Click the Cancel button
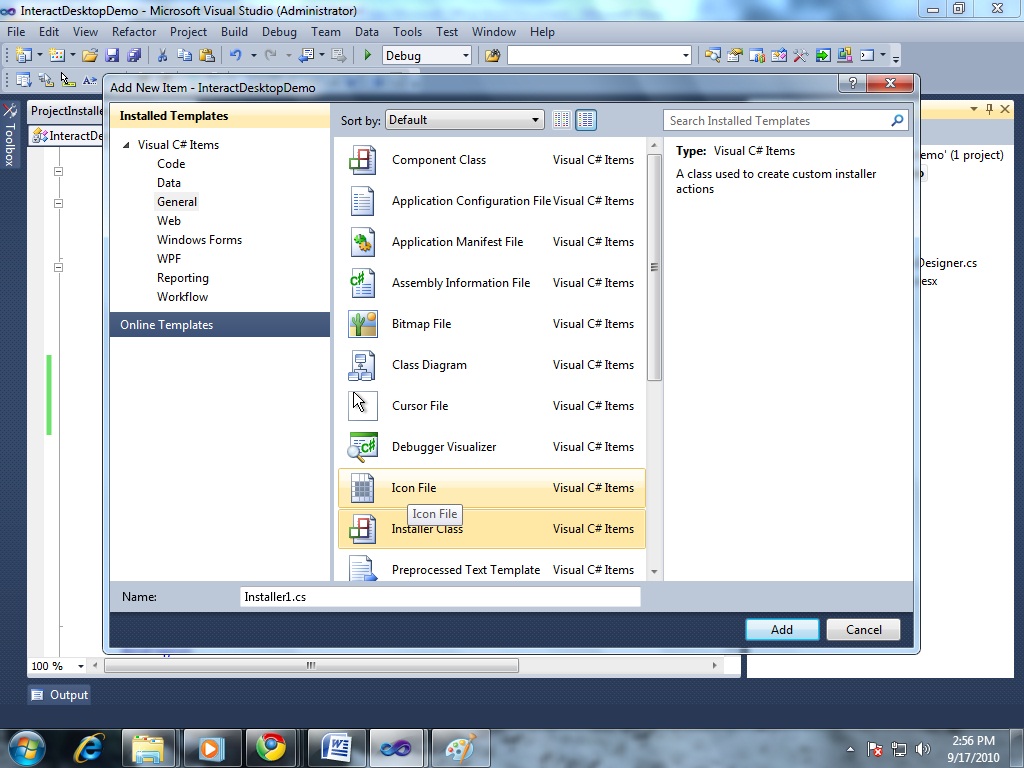1024x768 pixels. point(863,630)
